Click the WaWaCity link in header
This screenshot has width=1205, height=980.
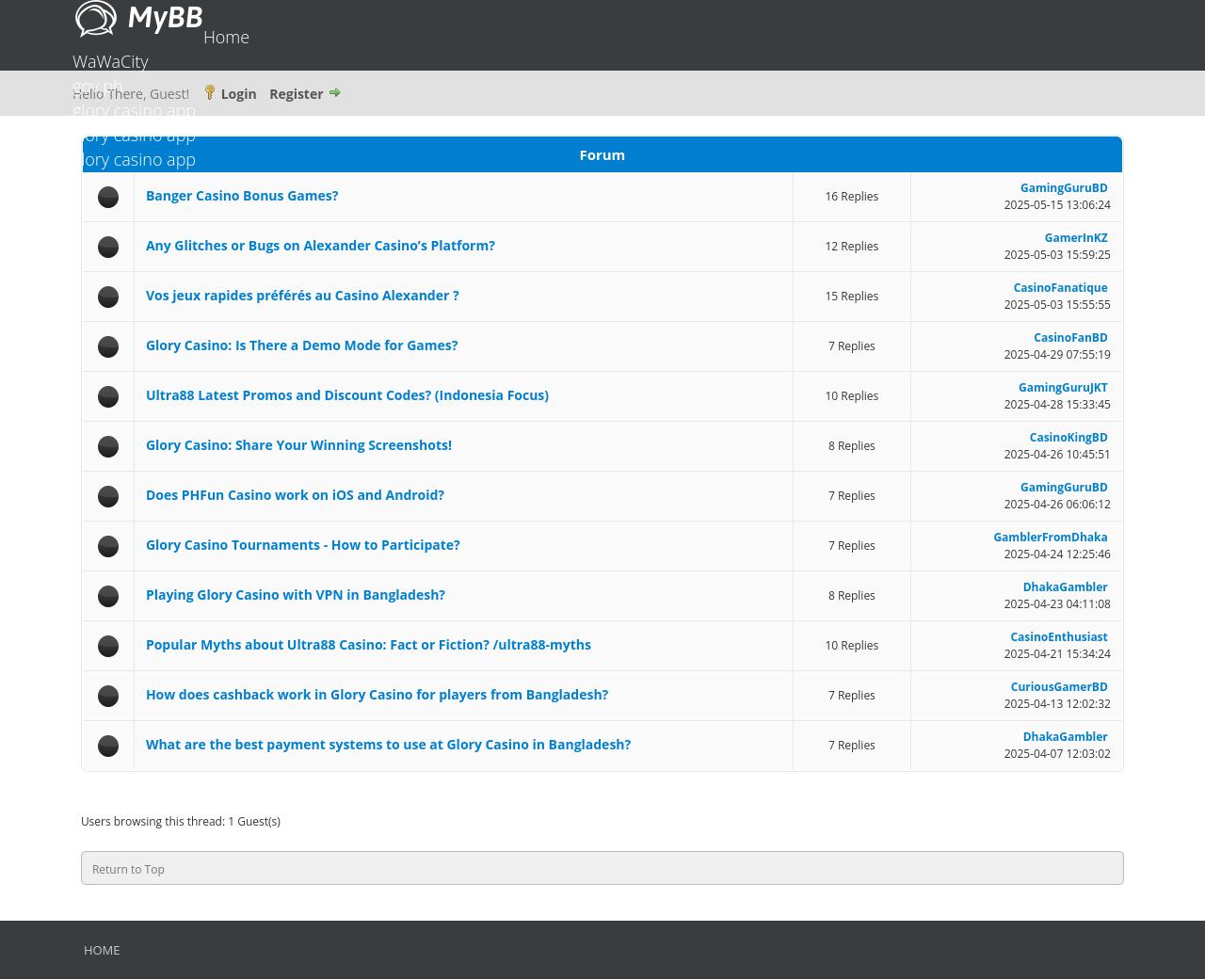[x=110, y=61]
